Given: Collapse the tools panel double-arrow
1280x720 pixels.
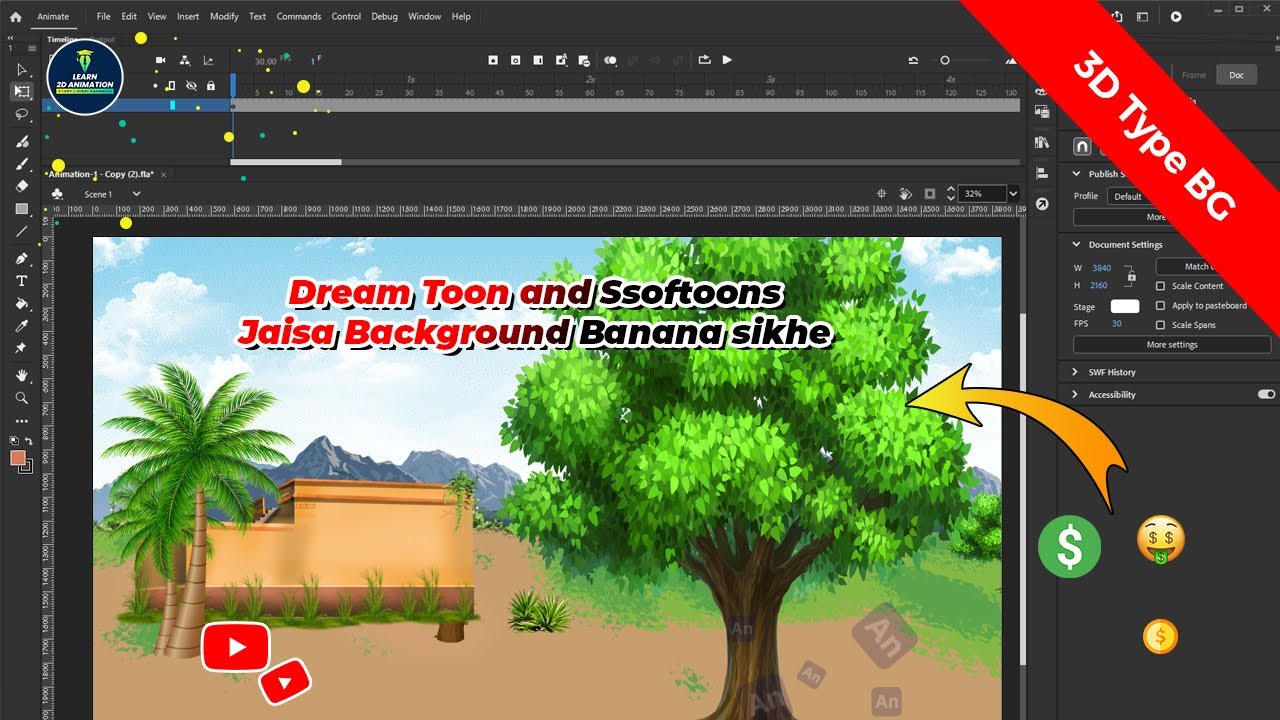Looking at the screenshot, I should coord(12,39).
